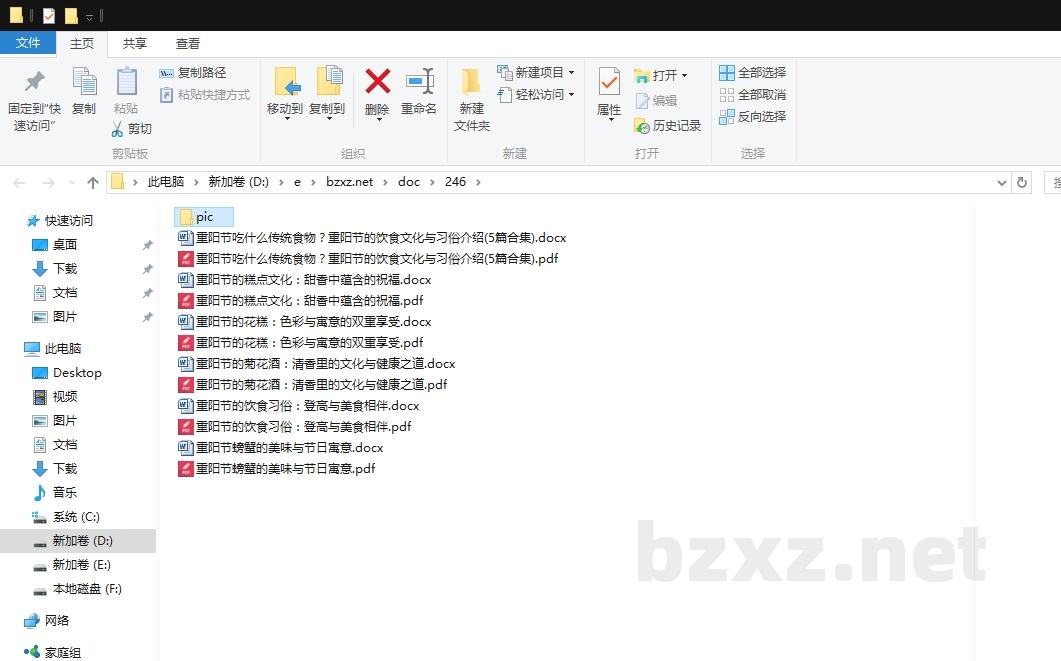Click the Rename icon in ribbon

[x=419, y=83]
